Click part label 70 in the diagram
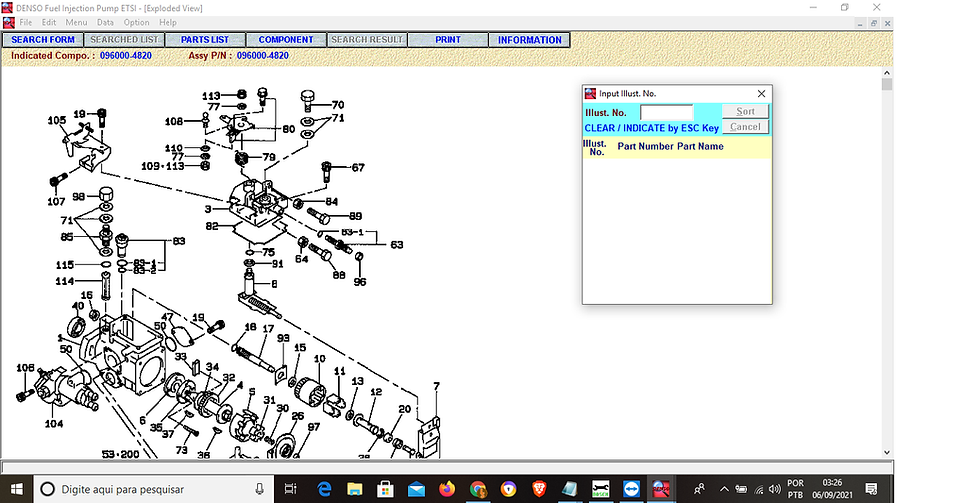 click(338, 104)
